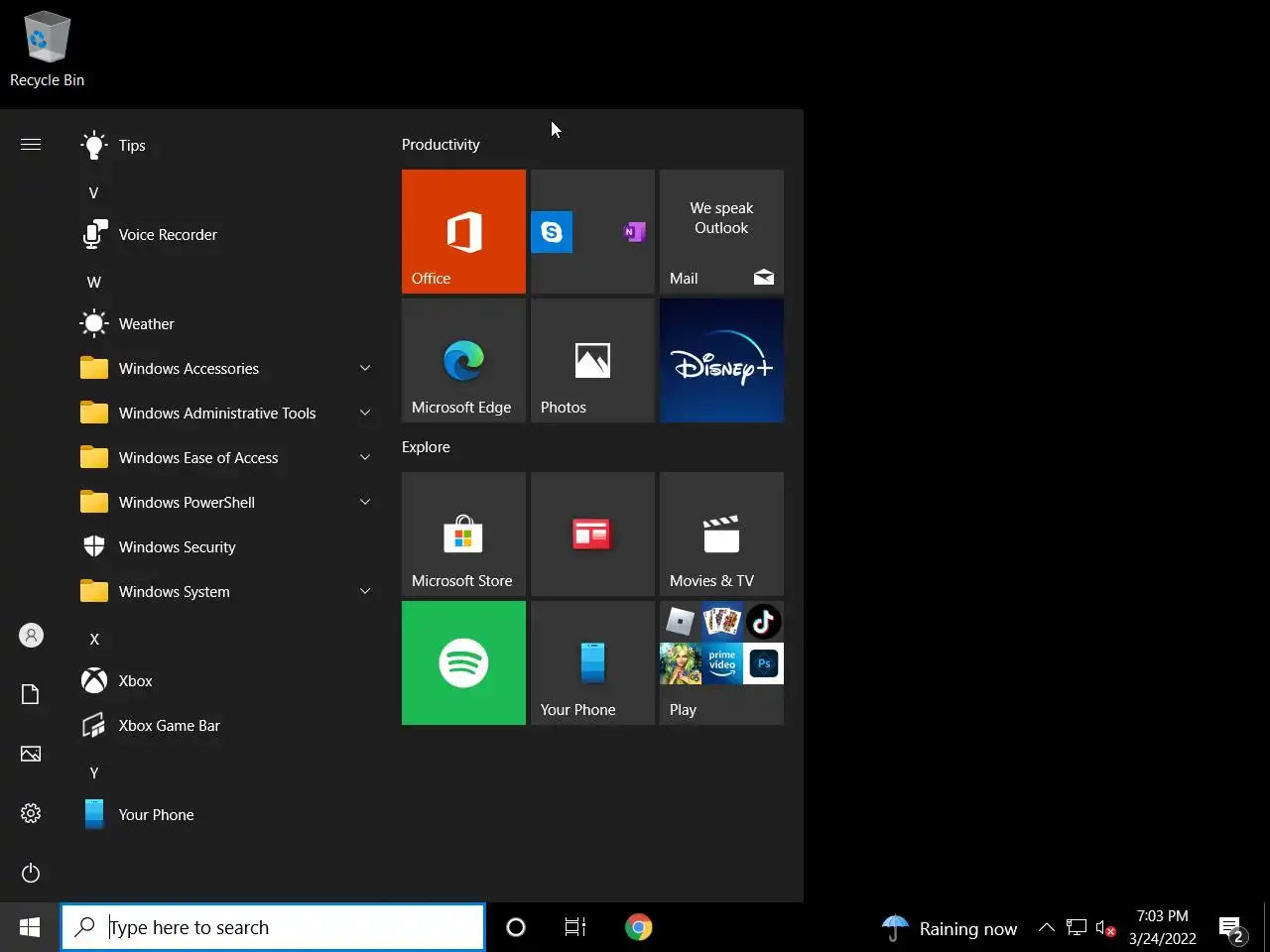Open the user account icon
Screen dimensions: 1270x952
click(x=31, y=636)
